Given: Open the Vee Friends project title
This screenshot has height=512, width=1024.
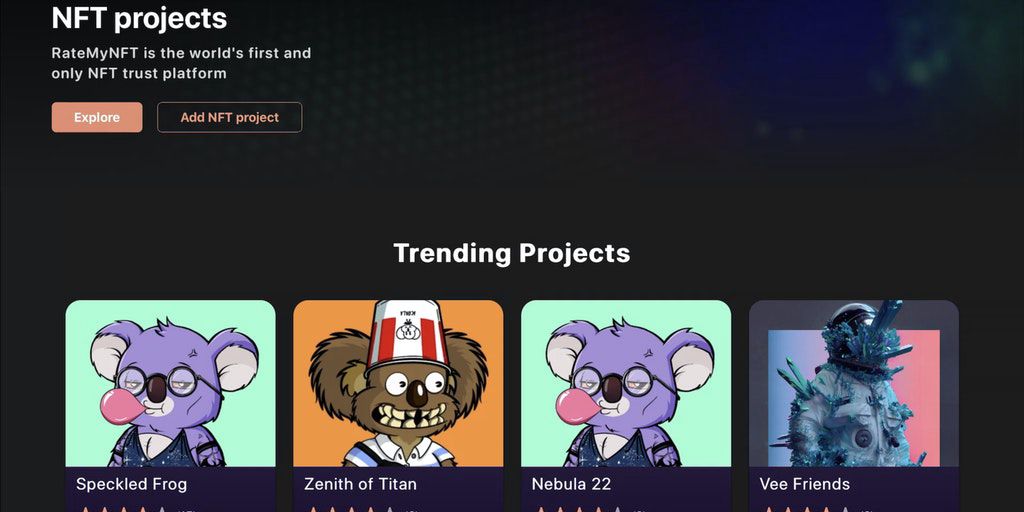Looking at the screenshot, I should point(805,484).
